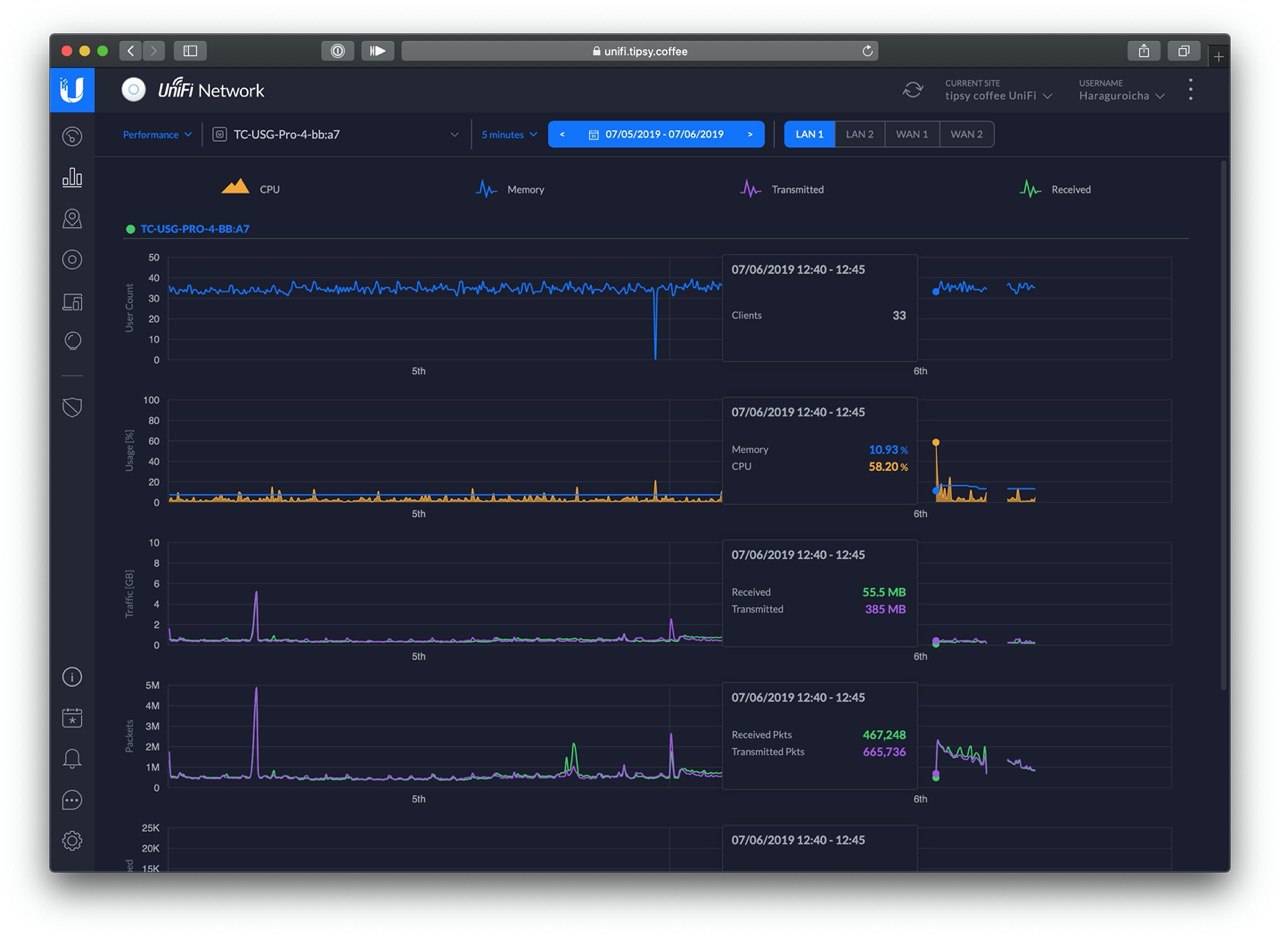Viewport: 1280px width, 938px height.
Task: Toggle the Memory series in legend
Action: pyautogui.click(x=510, y=188)
